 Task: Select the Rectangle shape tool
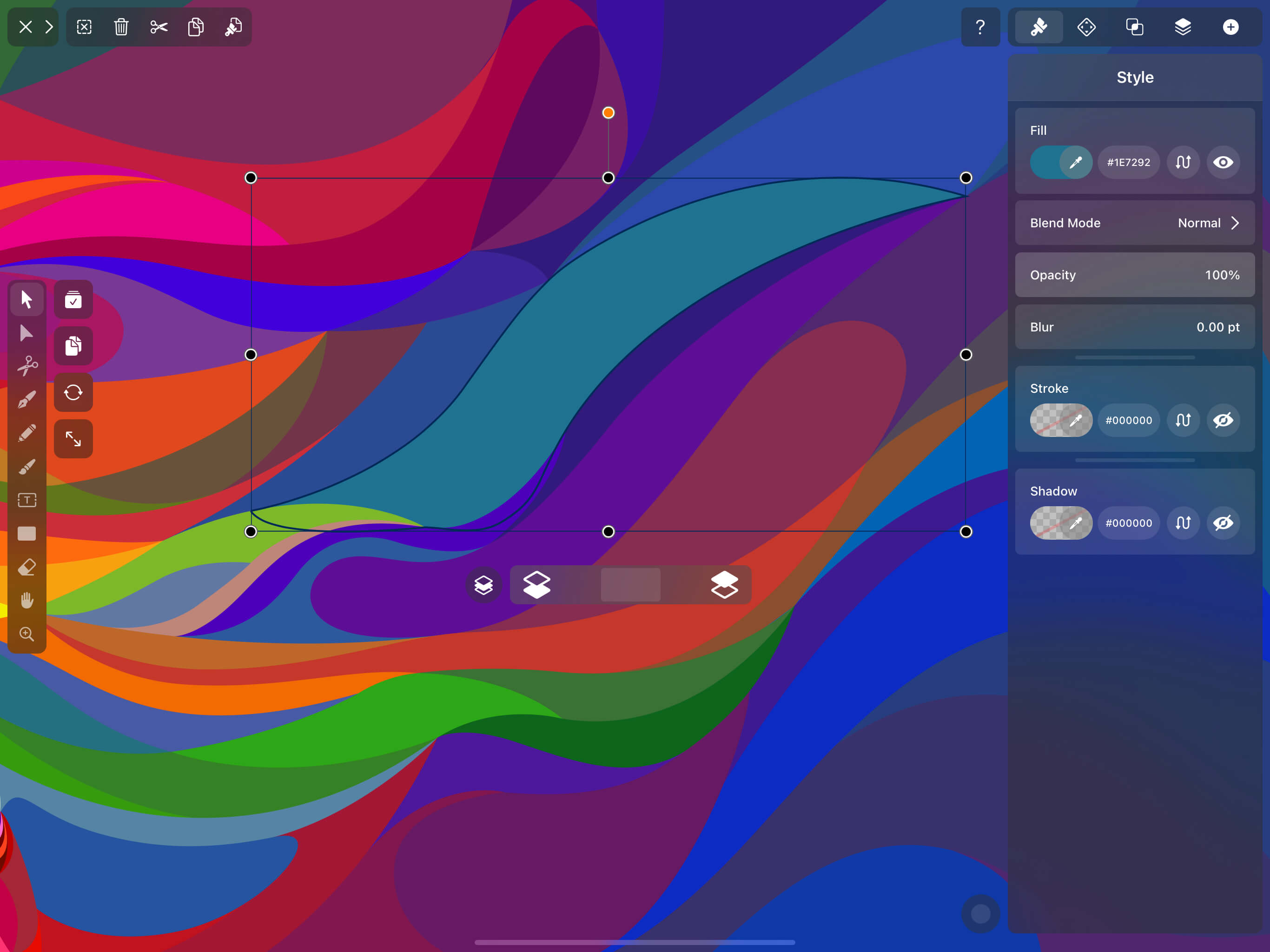pos(27,534)
